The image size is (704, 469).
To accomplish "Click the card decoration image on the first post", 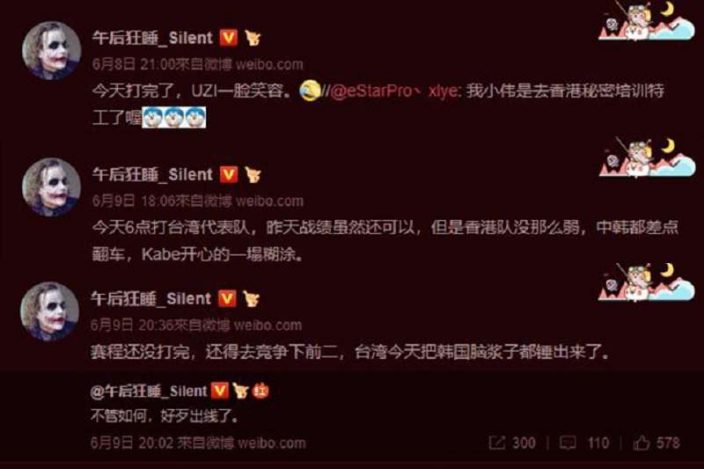I will (x=647, y=21).
